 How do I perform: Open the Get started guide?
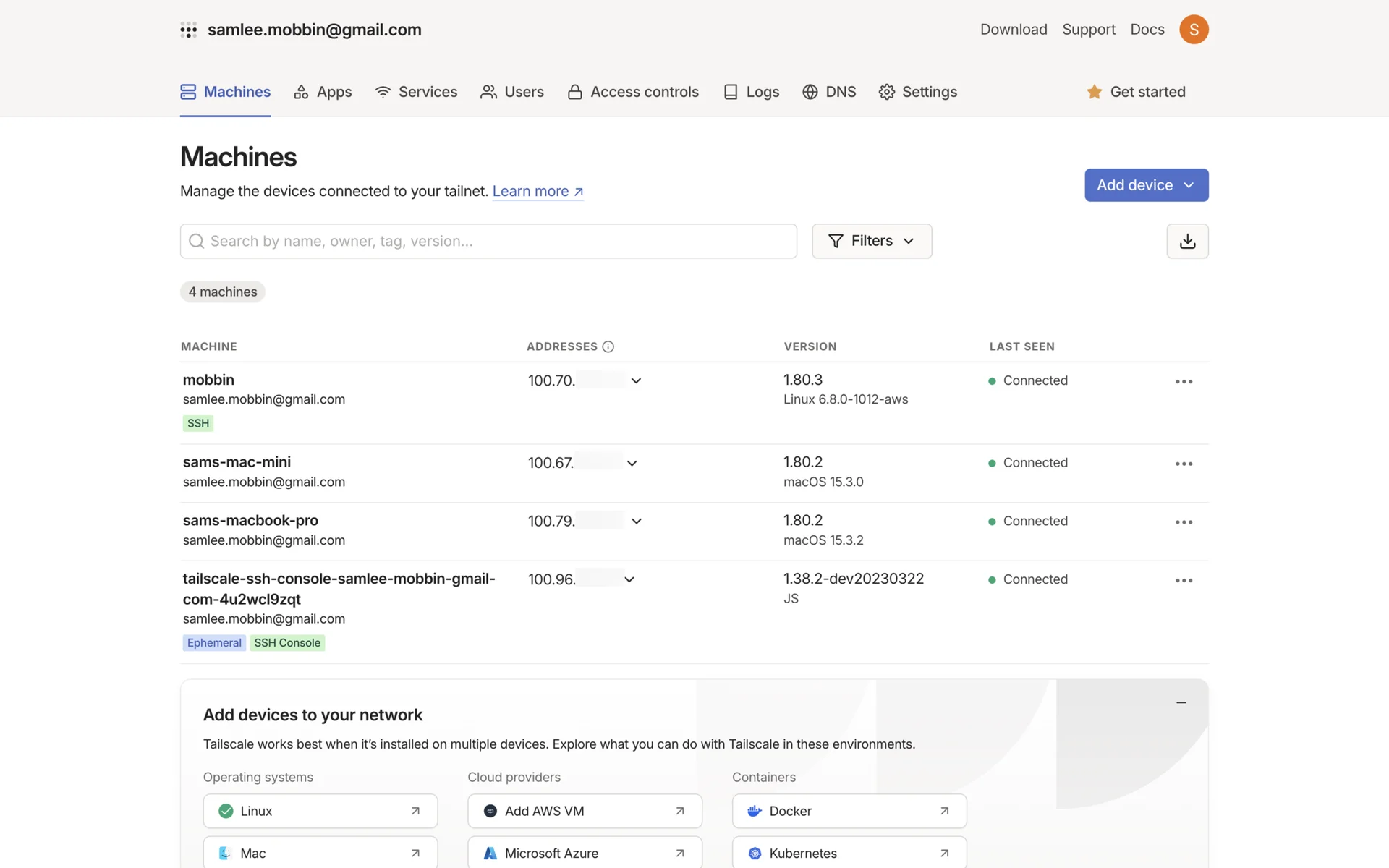point(1136,92)
